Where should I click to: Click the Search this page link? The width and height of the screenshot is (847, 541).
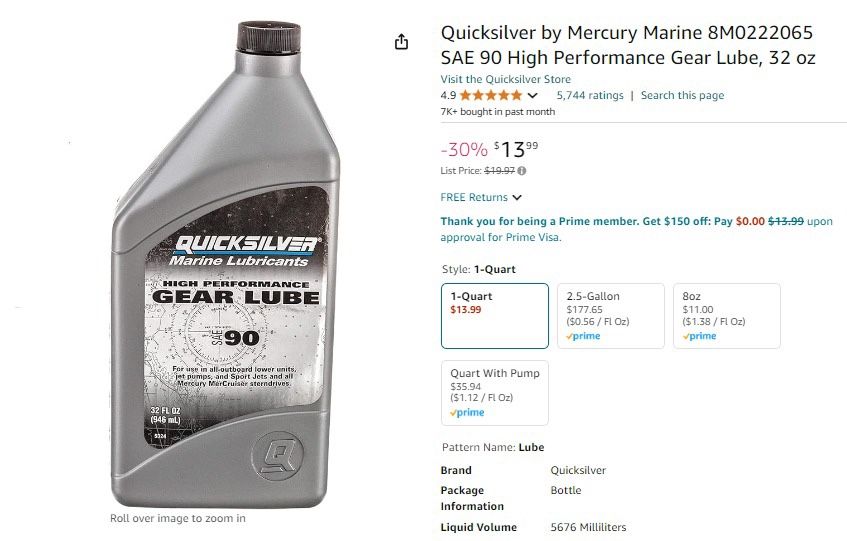tap(682, 96)
